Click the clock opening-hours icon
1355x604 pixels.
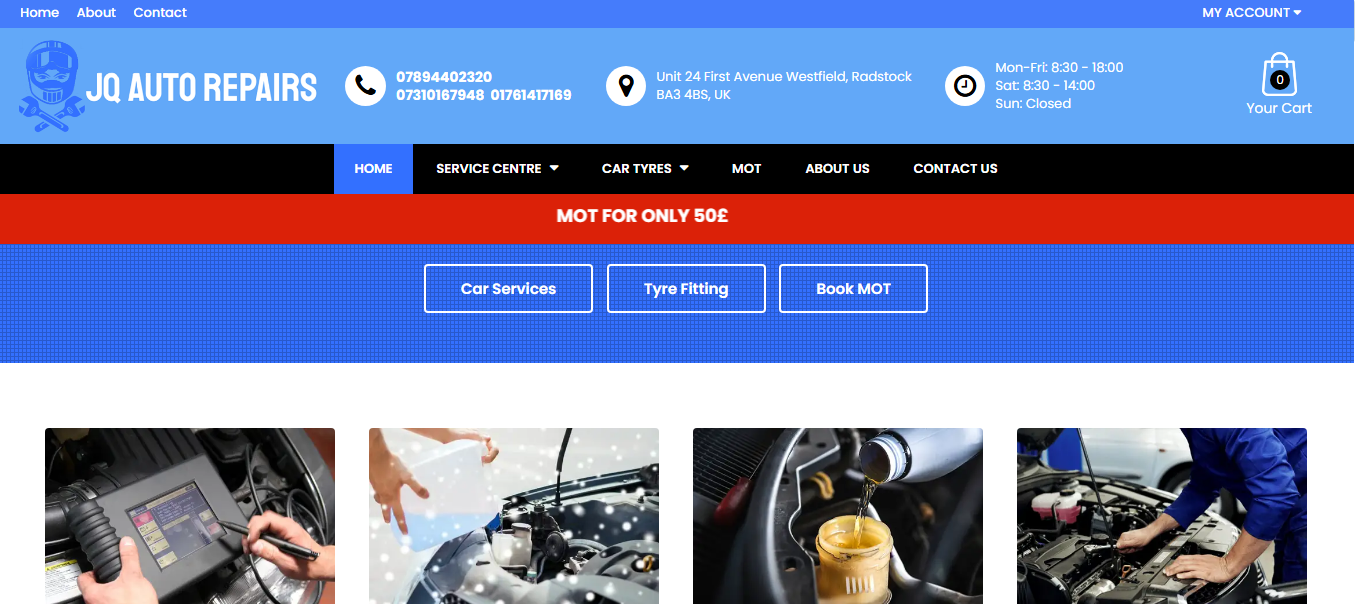[965, 86]
